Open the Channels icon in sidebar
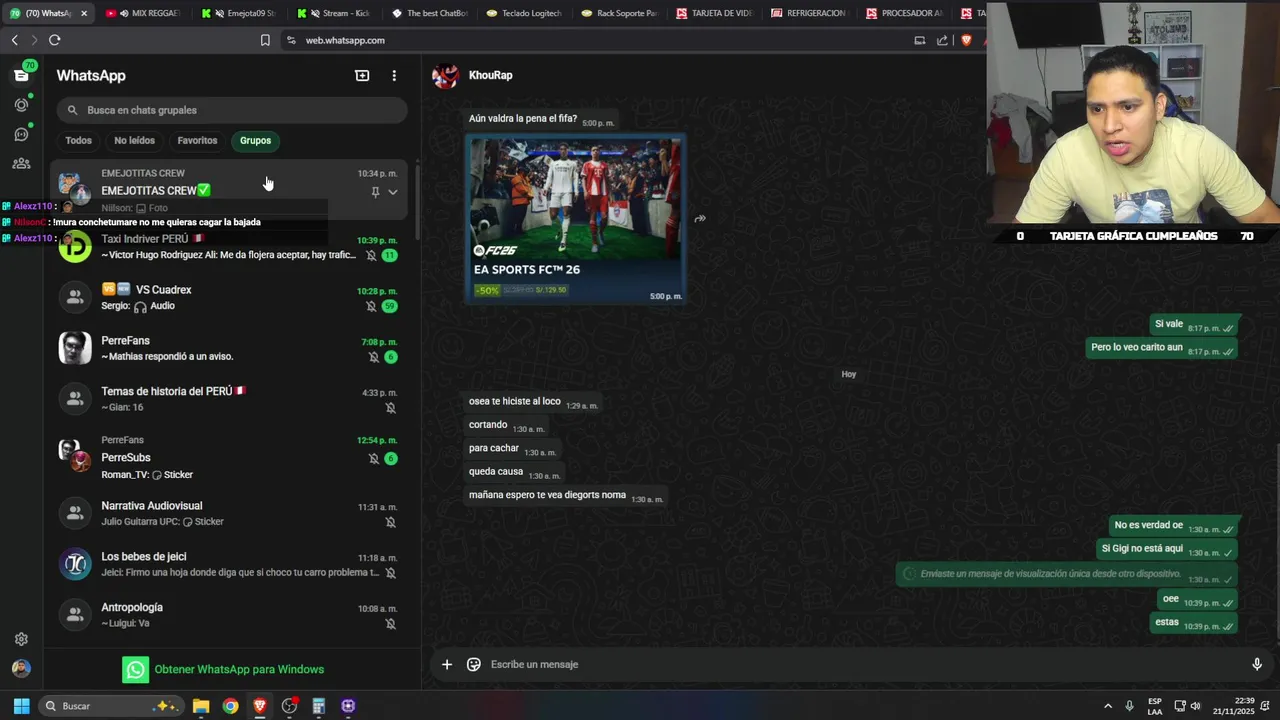The width and height of the screenshot is (1280, 720). 21,134
